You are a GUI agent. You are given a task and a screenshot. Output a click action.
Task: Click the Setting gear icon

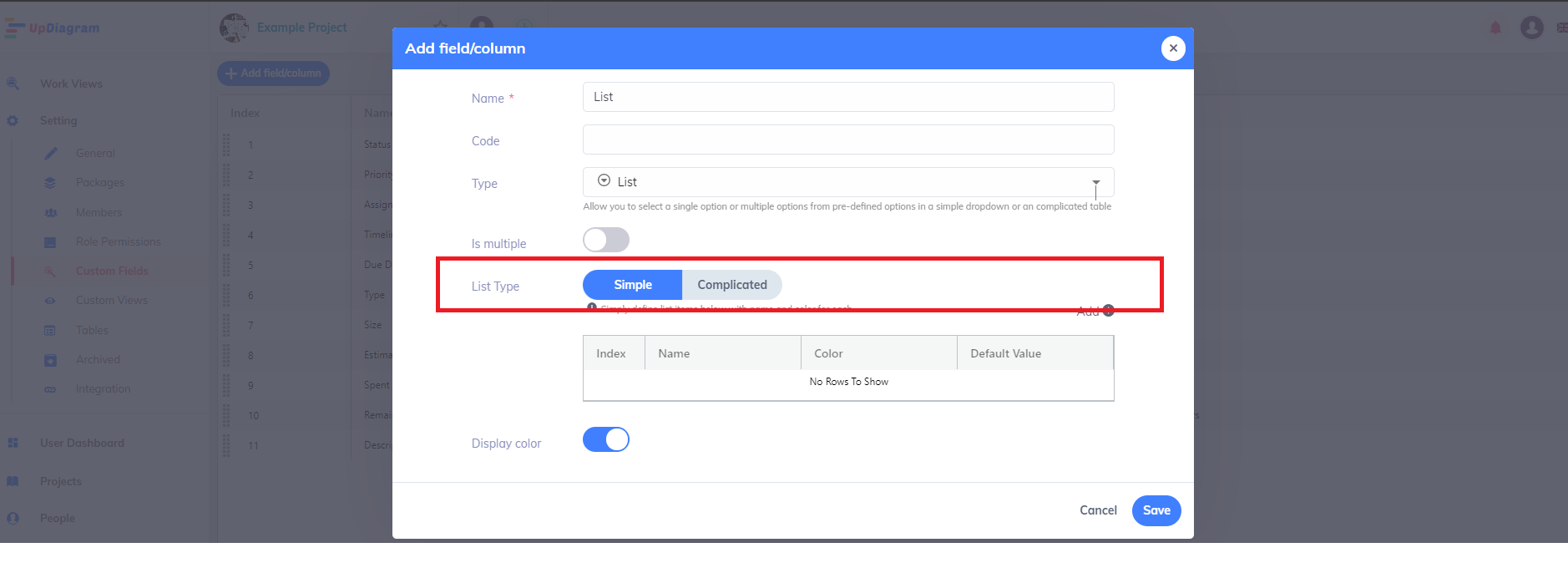click(x=13, y=121)
